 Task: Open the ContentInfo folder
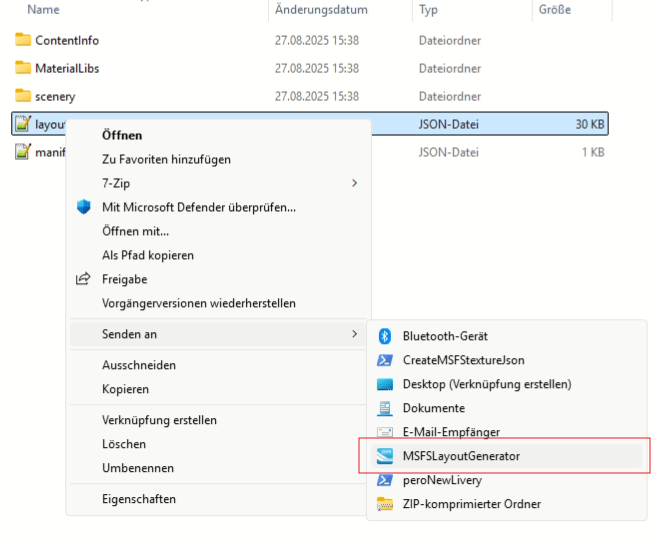(66, 41)
